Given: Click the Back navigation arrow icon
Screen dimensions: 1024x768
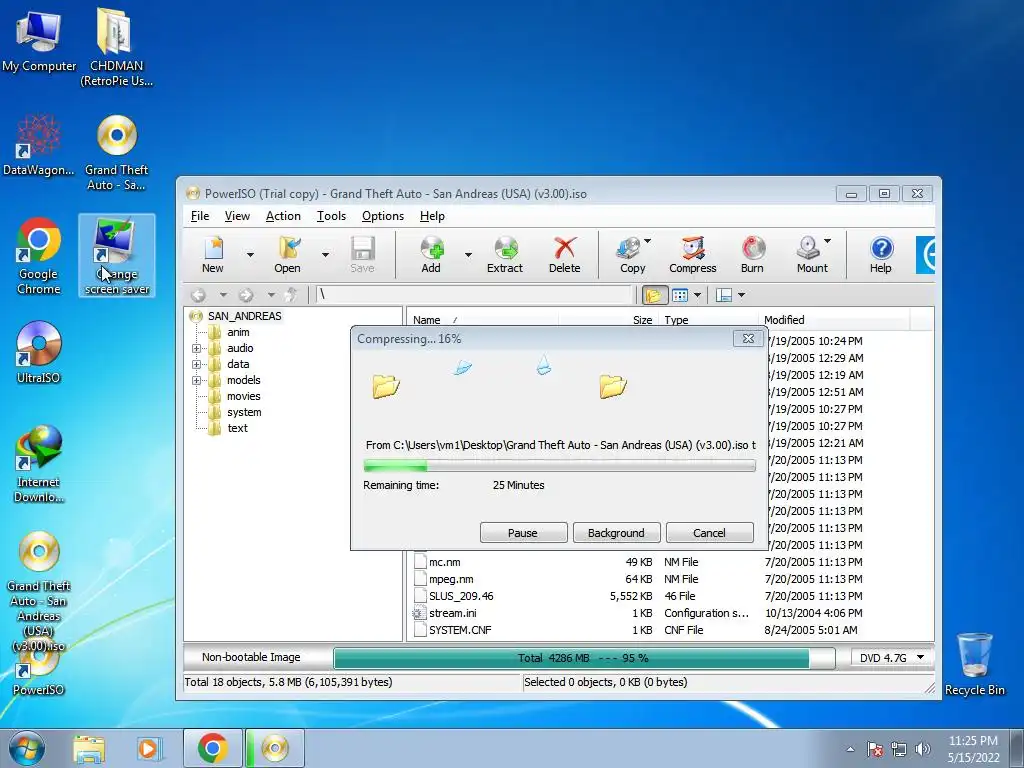Looking at the screenshot, I should pyautogui.click(x=199, y=295).
